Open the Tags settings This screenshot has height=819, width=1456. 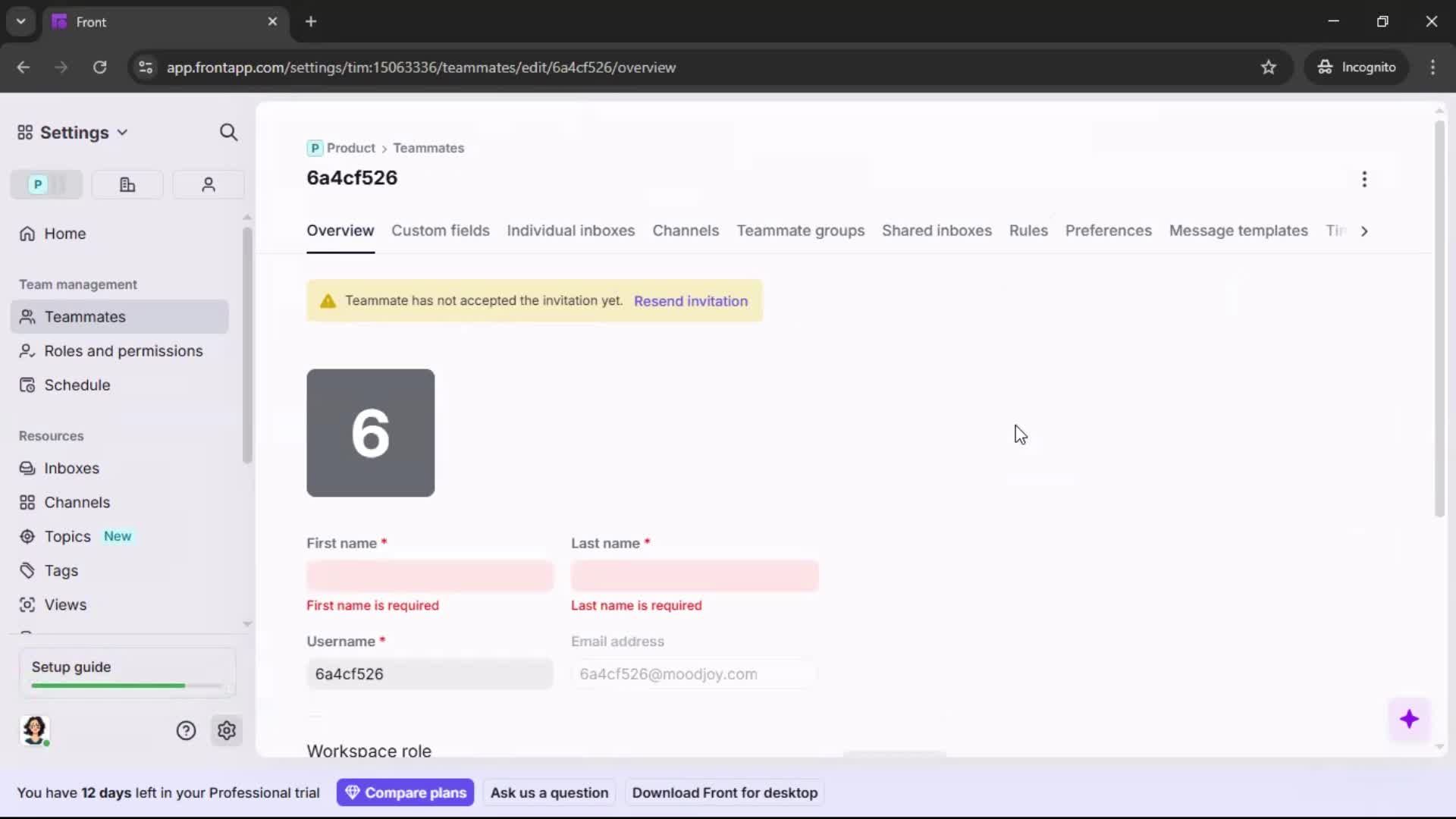coord(61,570)
